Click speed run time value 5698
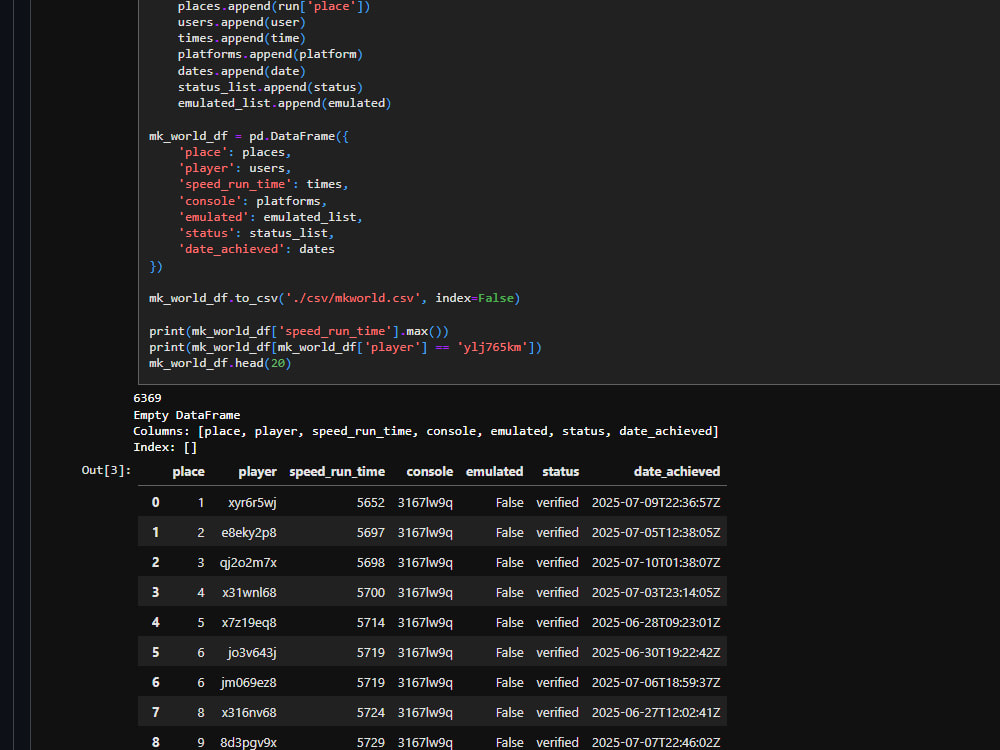1000x750 pixels. (x=371, y=562)
